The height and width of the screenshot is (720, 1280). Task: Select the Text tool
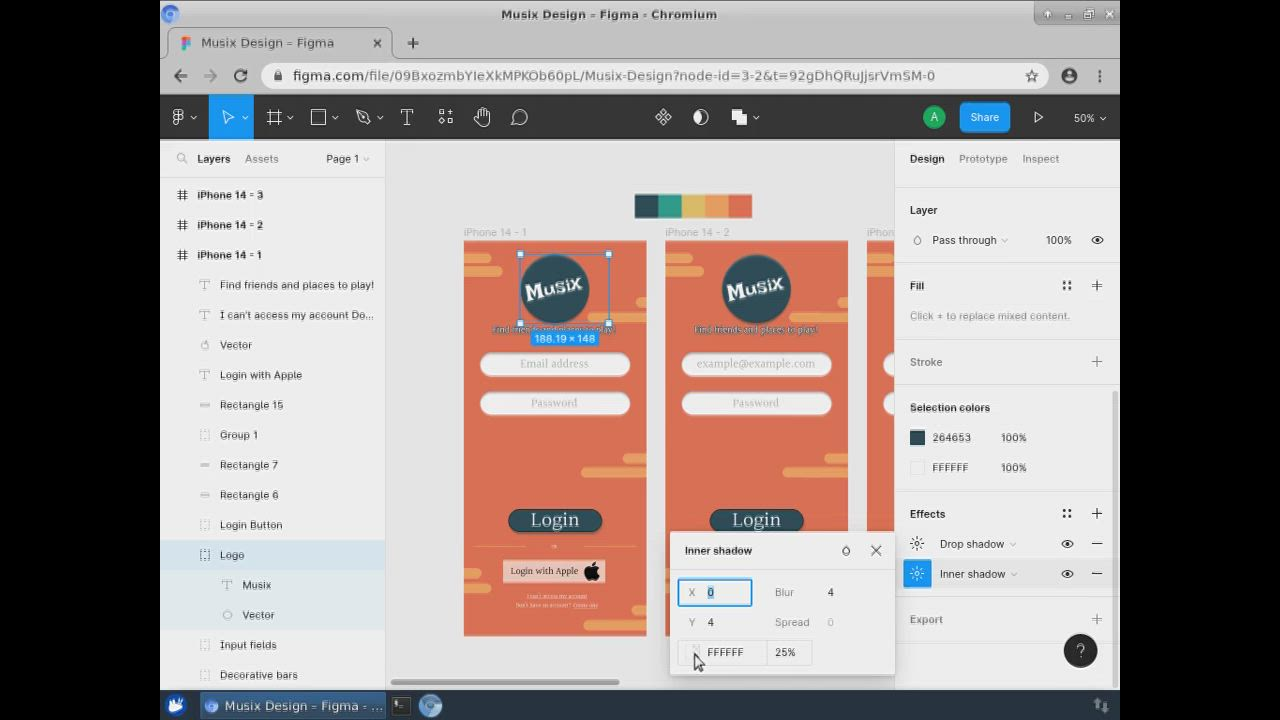click(407, 117)
